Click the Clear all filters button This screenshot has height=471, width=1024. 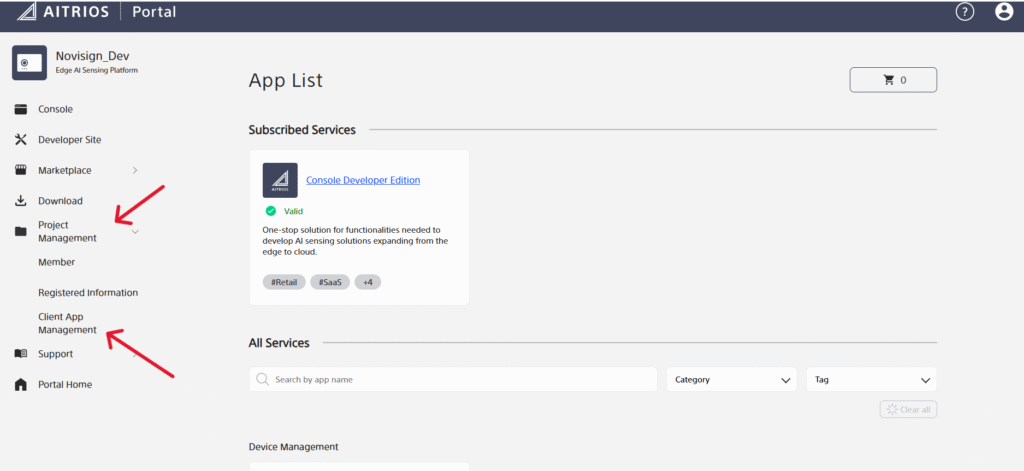click(x=908, y=410)
